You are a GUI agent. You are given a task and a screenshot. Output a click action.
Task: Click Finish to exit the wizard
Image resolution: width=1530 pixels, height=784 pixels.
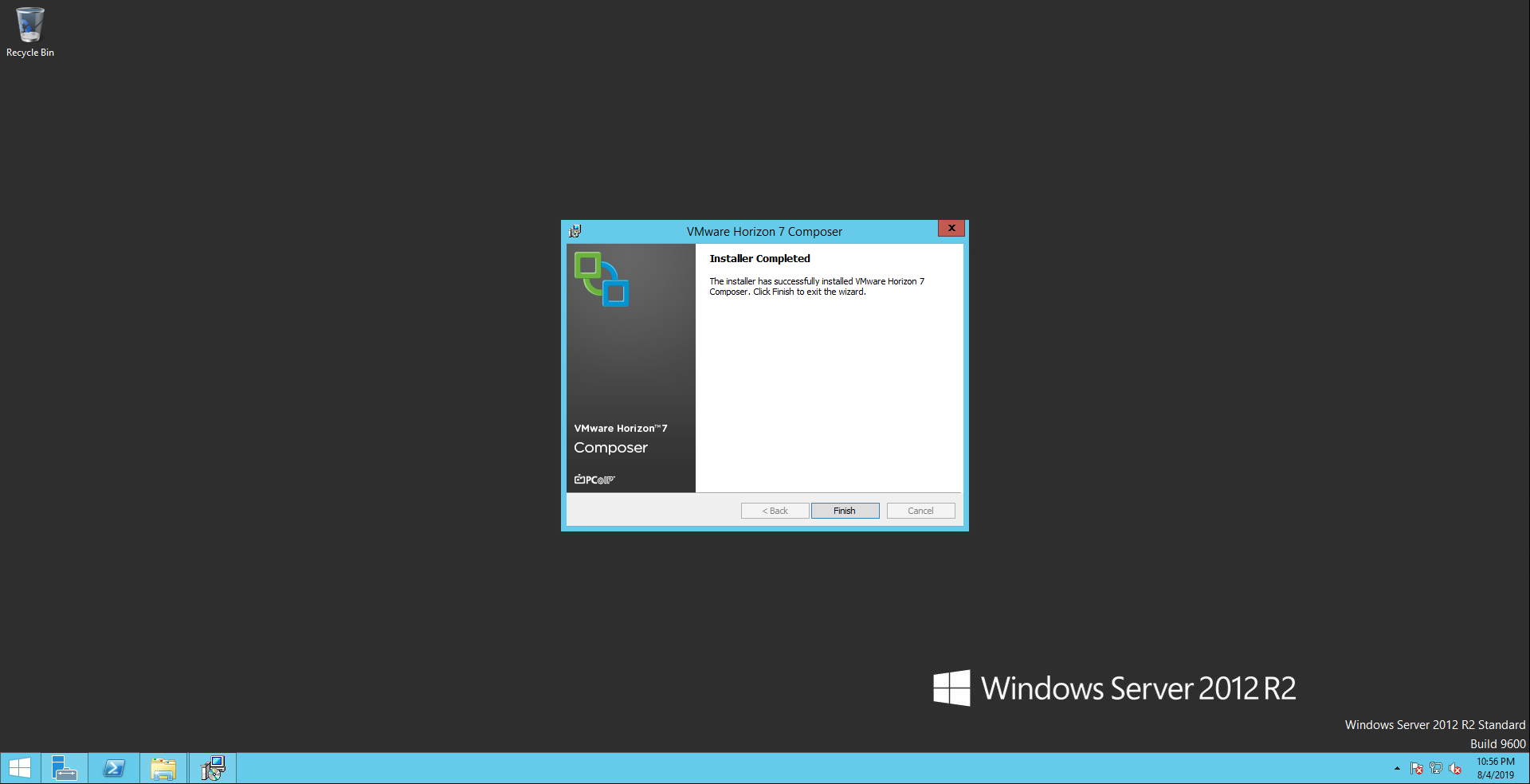pyautogui.click(x=845, y=511)
